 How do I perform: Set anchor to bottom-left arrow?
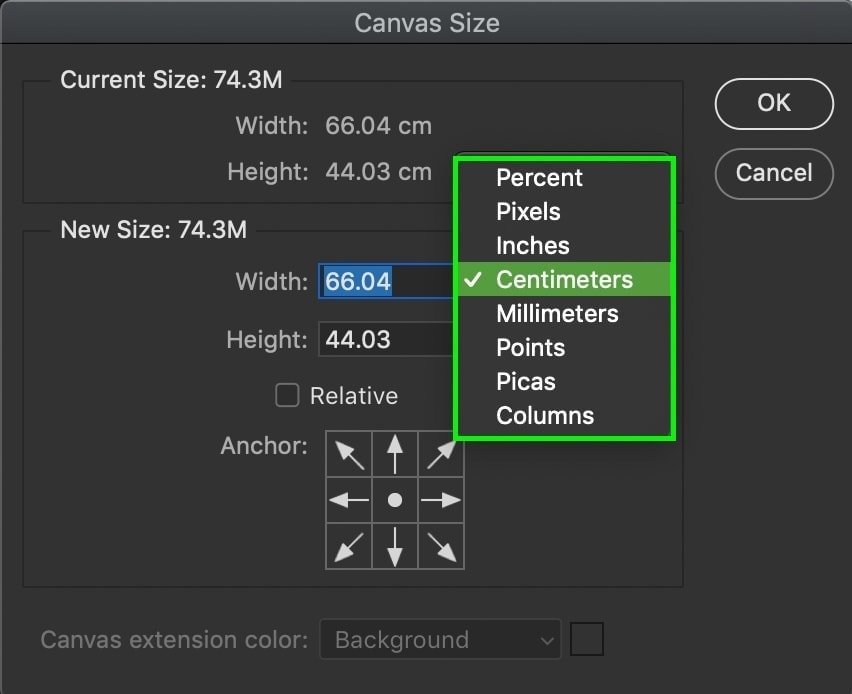tap(349, 546)
